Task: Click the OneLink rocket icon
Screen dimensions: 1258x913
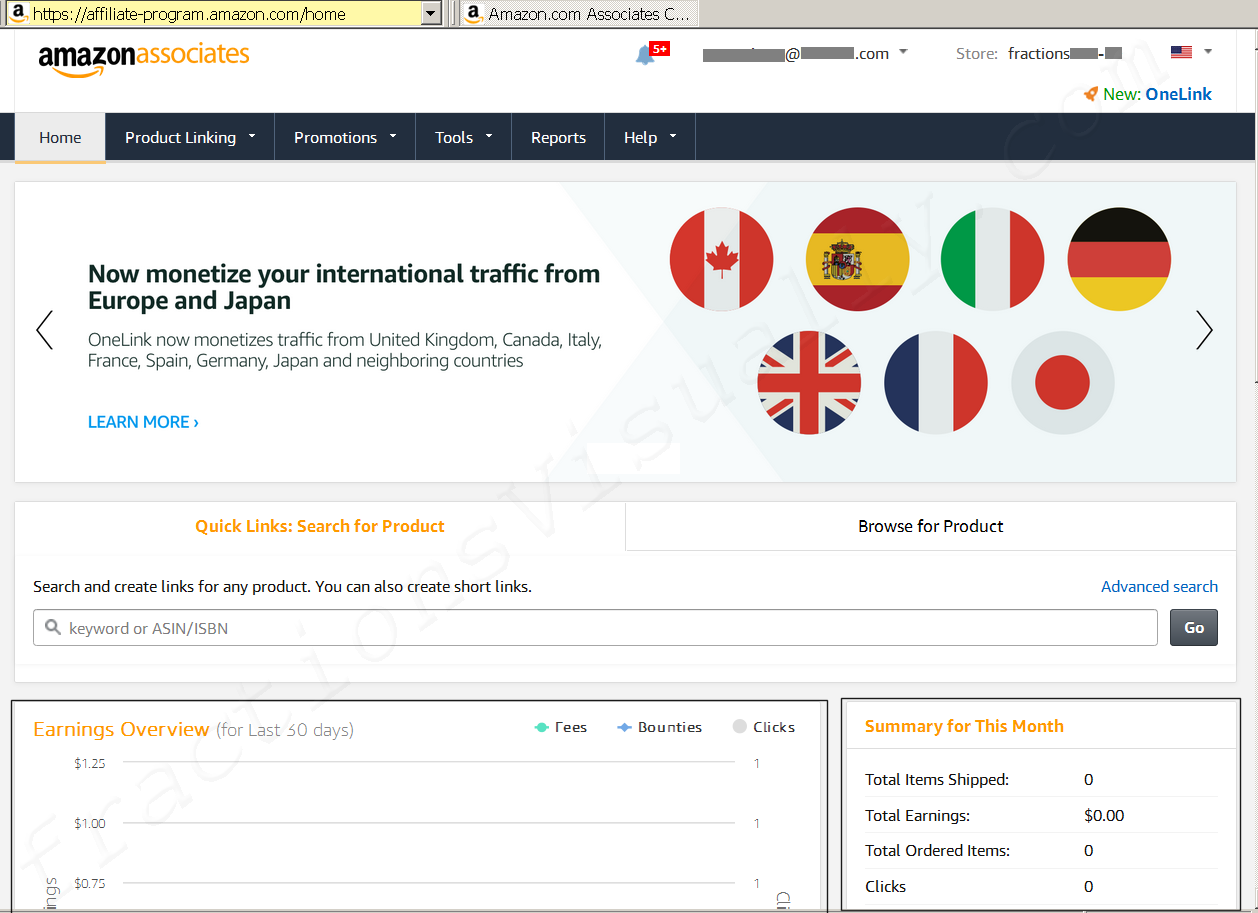Action: click(x=1091, y=94)
